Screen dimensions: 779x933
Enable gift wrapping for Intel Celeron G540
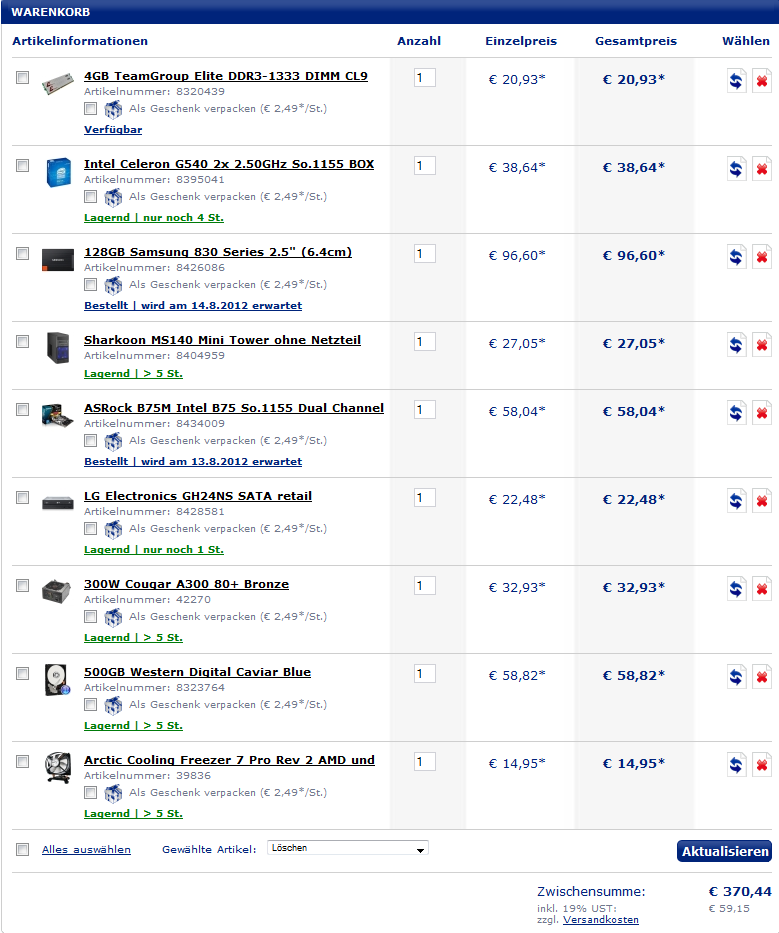[x=90, y=196]
